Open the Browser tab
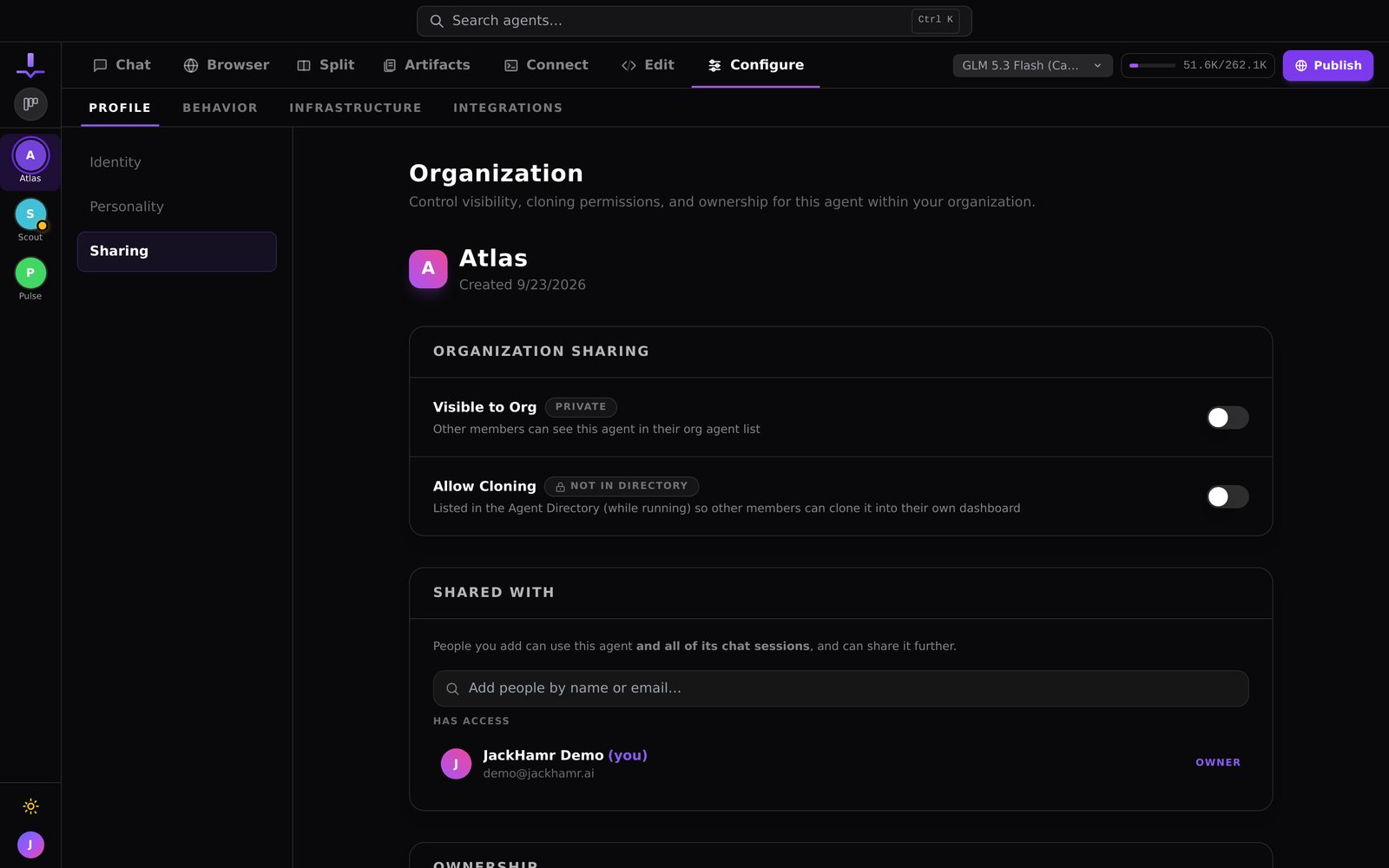The image size is (1389, 868). 226,65
